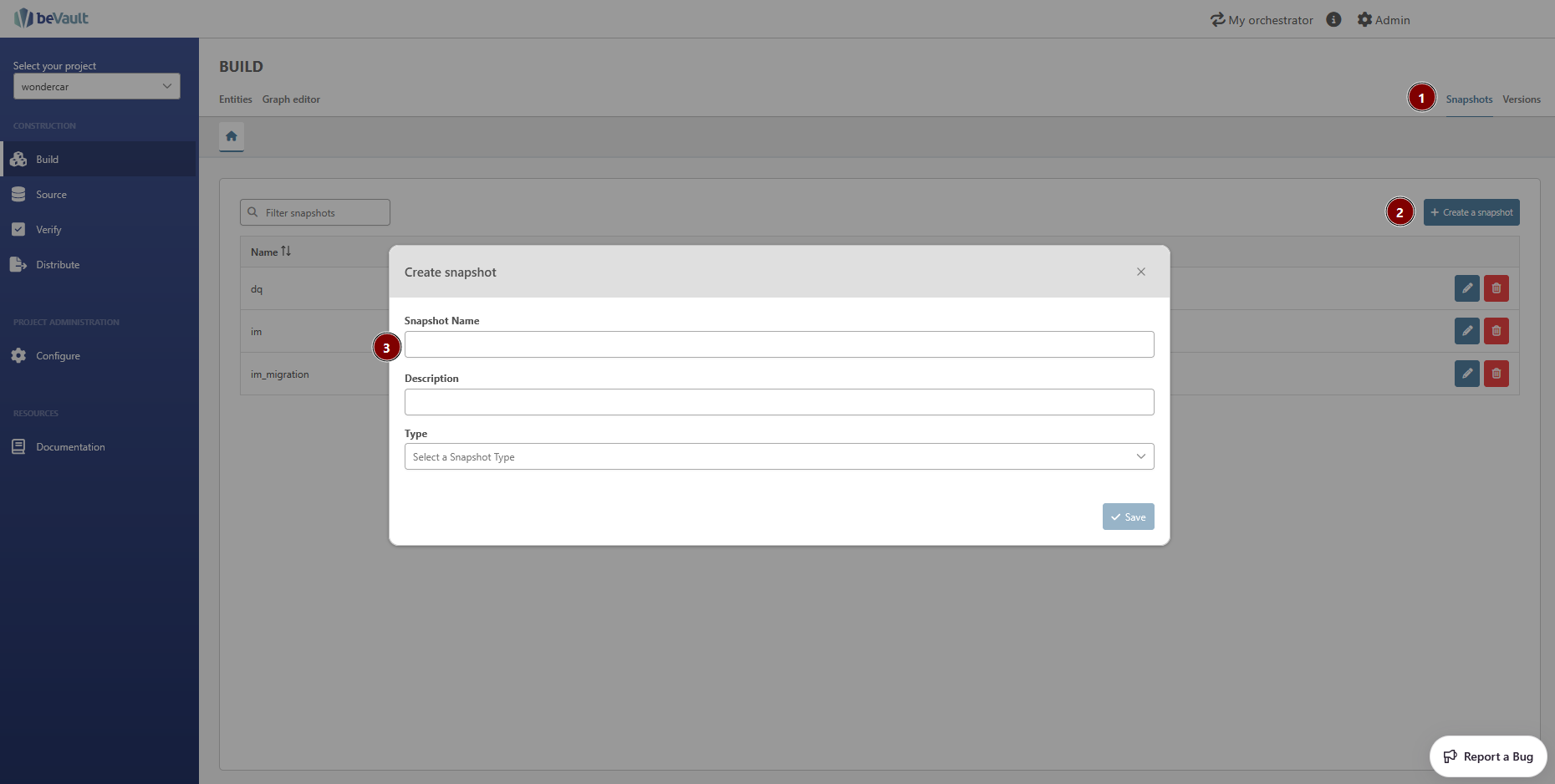The width and height of the screenshot is (1555, 784).
Task: Open My orchestrator
Action: click(x=1262, y=20)
